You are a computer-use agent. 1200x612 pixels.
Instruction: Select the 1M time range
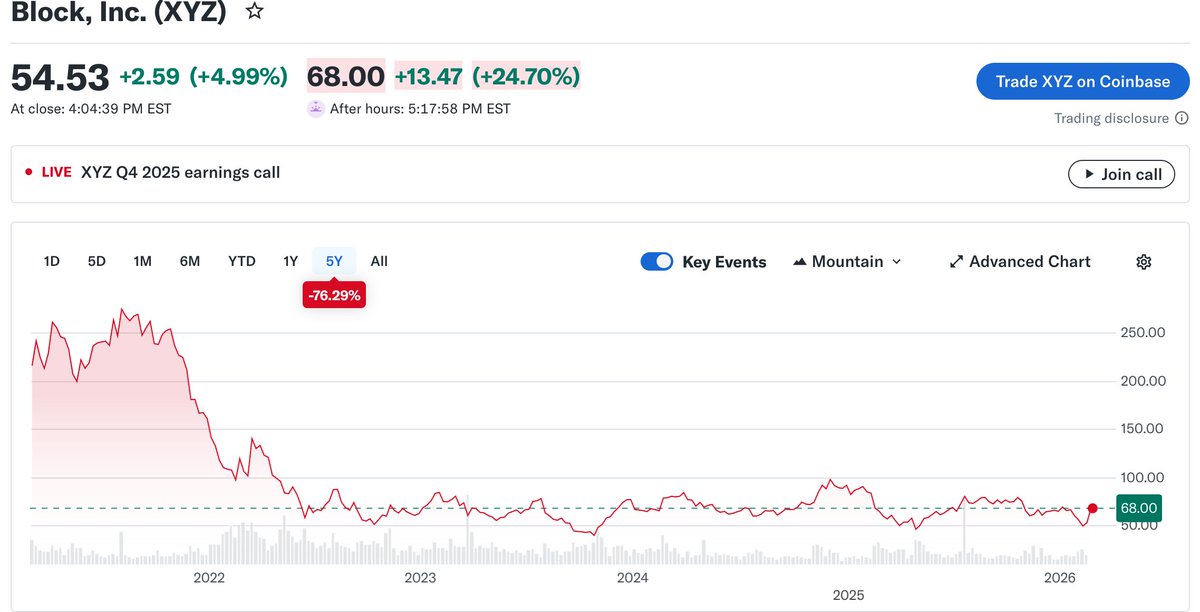click(143, 261)
